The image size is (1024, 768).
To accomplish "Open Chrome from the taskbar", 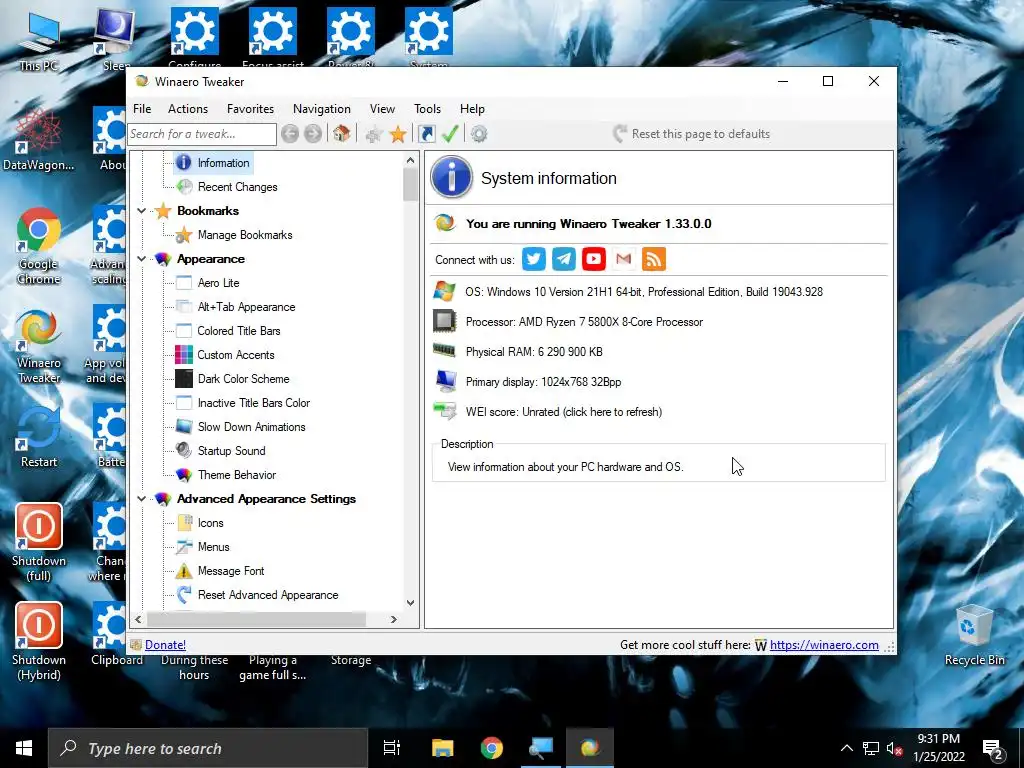I will 491,748.
